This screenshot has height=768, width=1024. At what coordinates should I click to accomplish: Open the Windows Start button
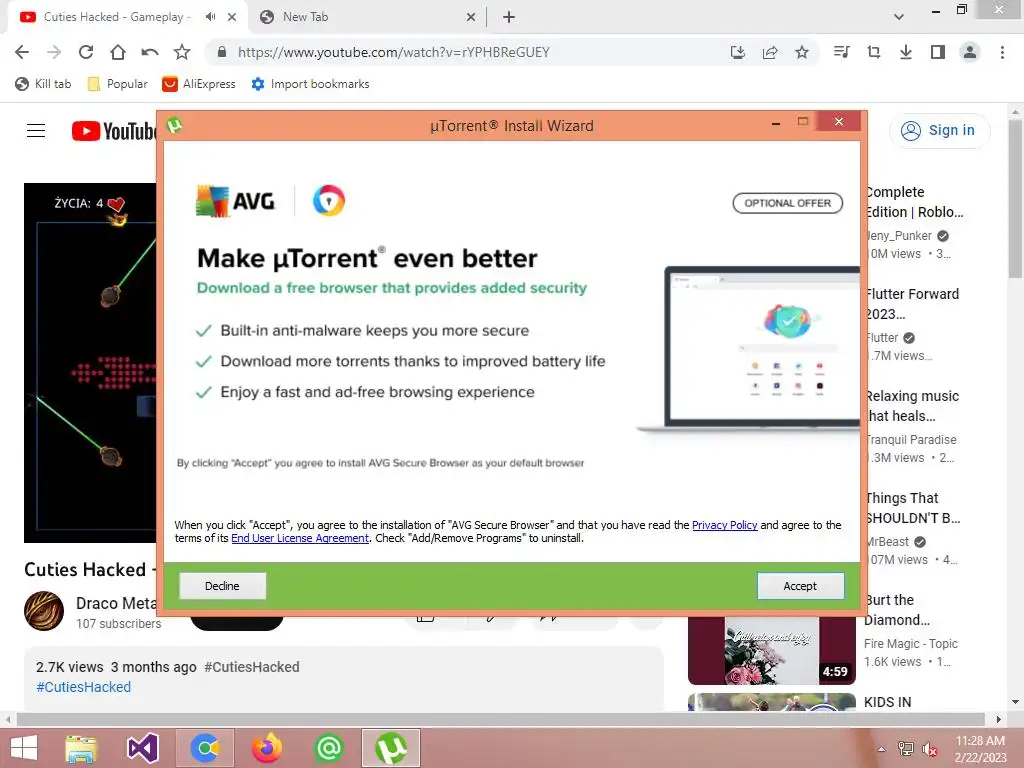pos(24,748)
